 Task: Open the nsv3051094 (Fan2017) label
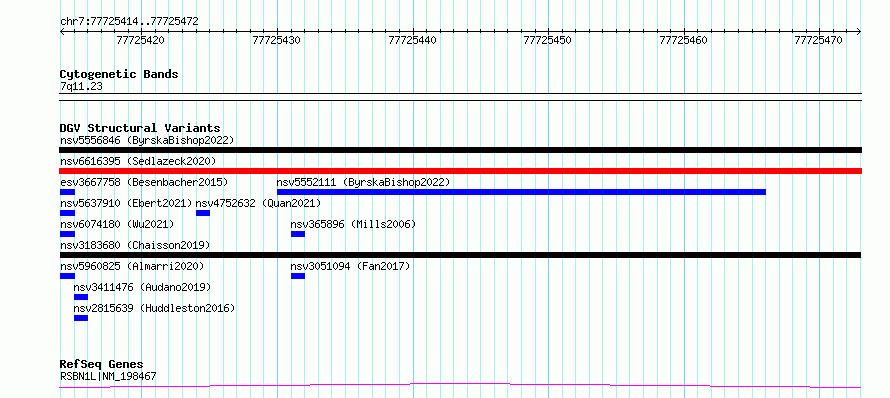350,266
